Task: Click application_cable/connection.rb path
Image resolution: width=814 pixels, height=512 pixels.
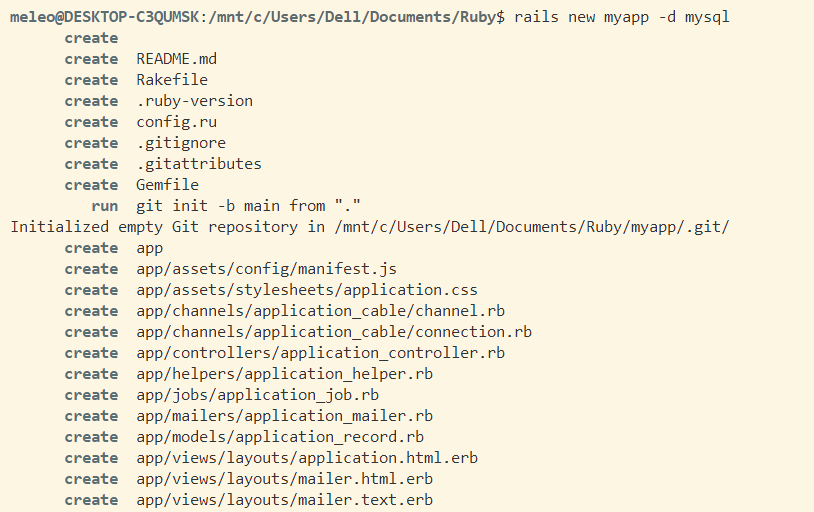Action: tap(334, 332)
